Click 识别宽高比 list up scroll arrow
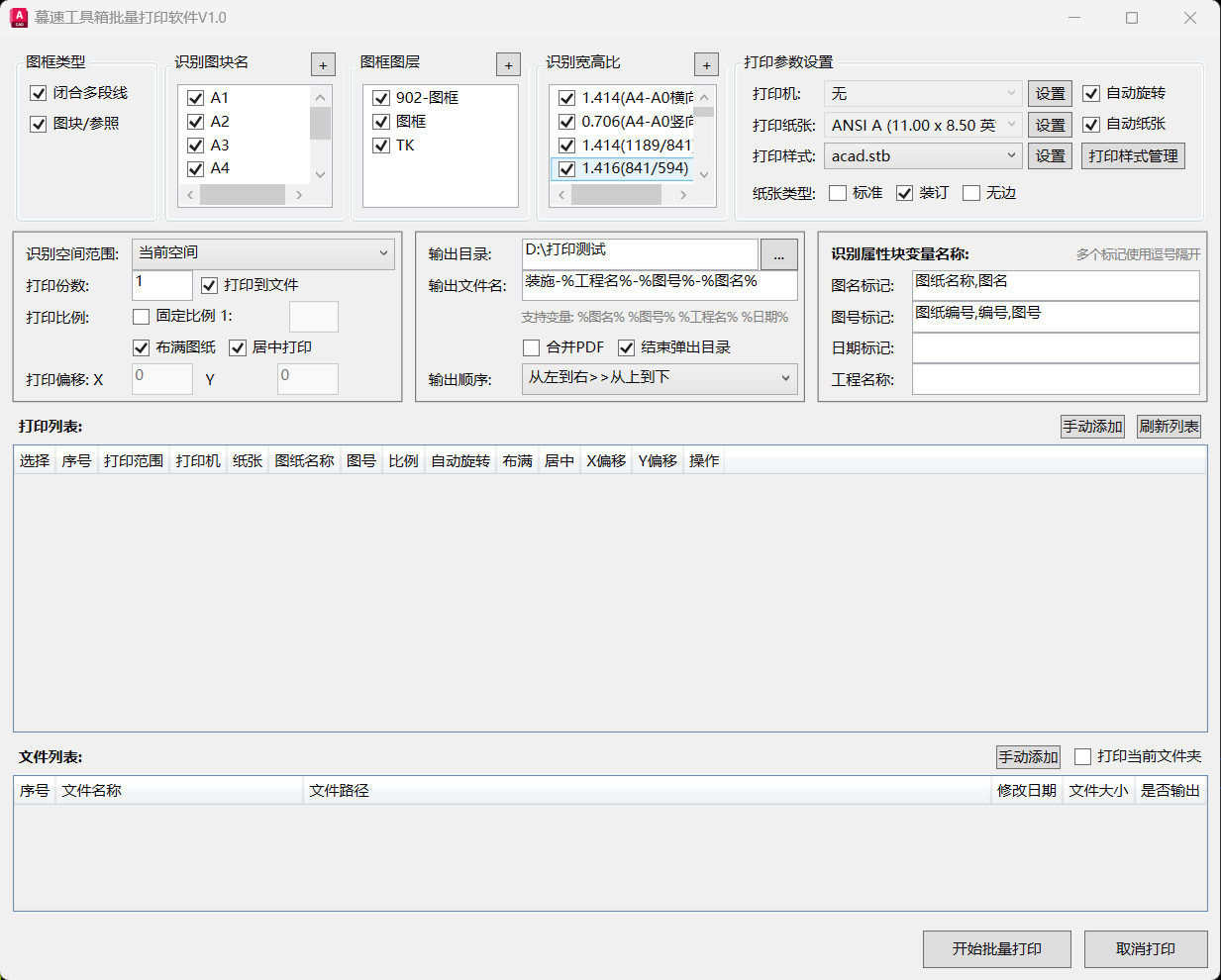1221x980 pixels. click(x=704, y=97)
